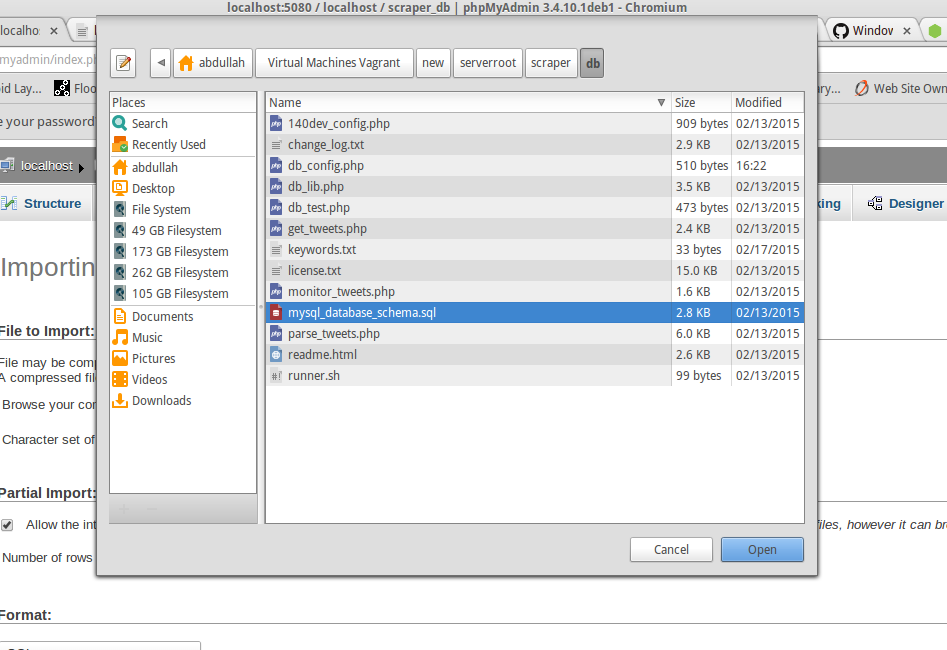Select the change_log.txt file
Viewport: 947px width, 650px height.
[x=535, y=144]
